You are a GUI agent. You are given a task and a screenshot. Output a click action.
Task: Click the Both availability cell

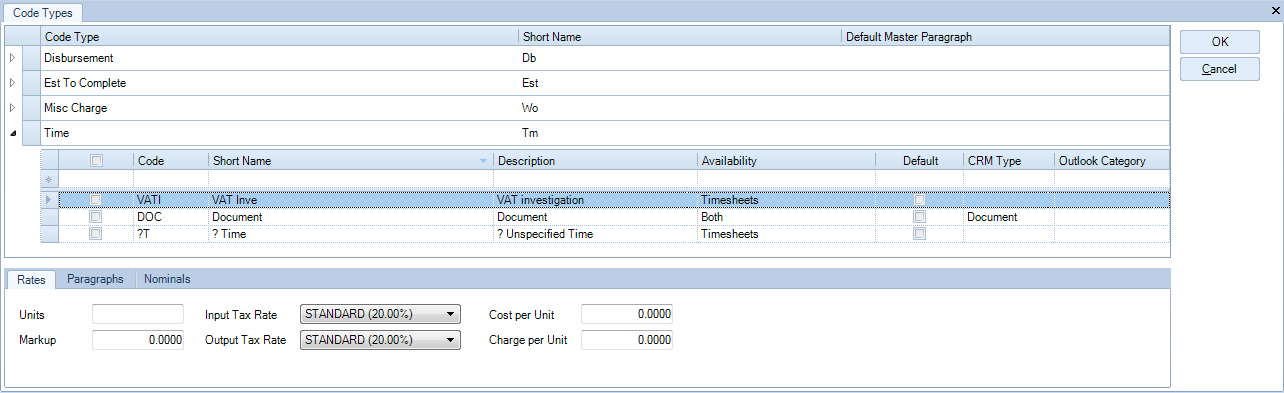coord(786,217)
